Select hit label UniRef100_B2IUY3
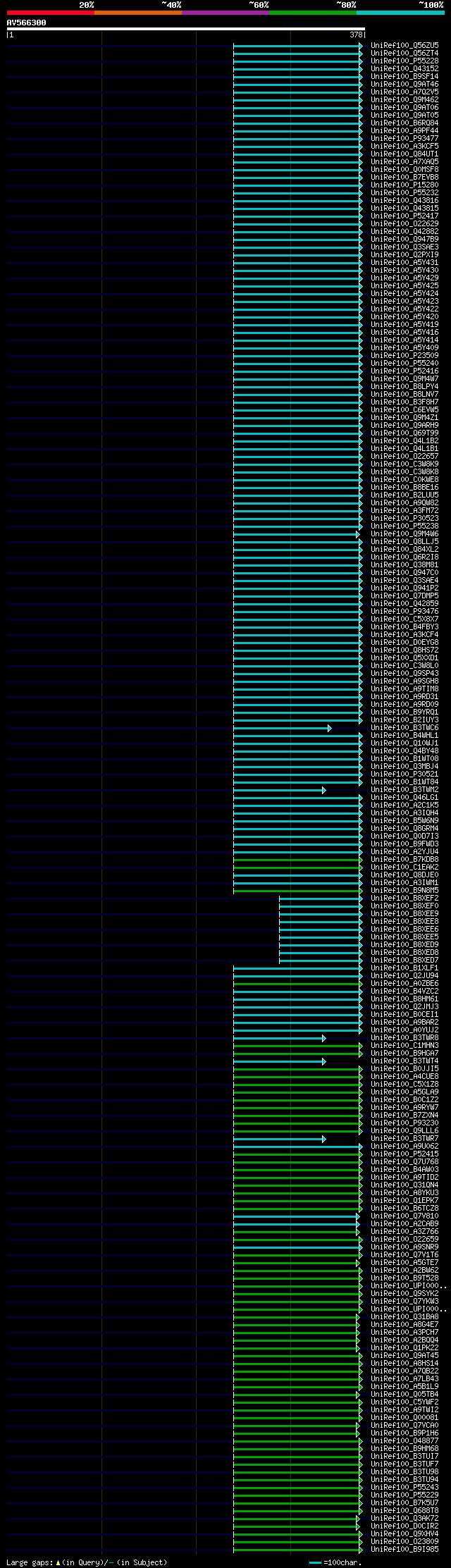This screenshot has height=1568, width=451. 404,720
